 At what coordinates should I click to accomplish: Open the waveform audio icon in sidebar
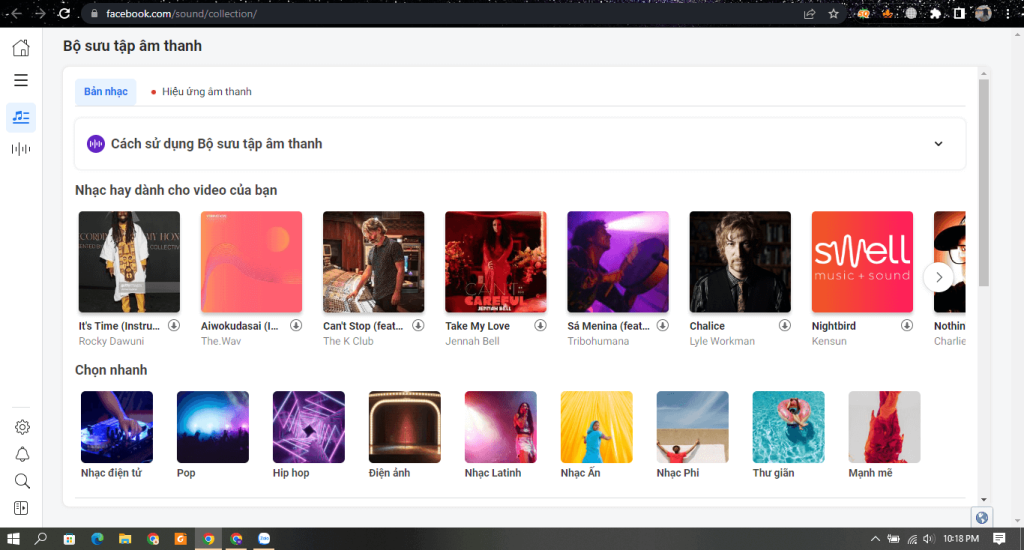21,149
